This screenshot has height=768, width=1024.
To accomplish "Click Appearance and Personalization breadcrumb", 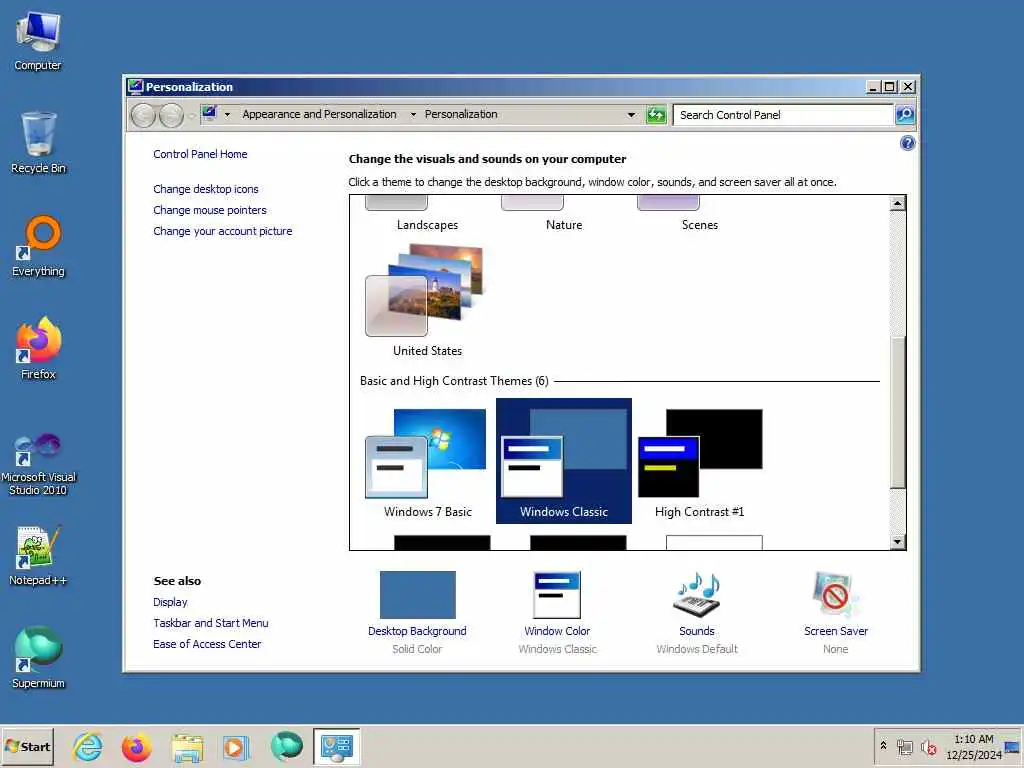I will coord(319,114).
